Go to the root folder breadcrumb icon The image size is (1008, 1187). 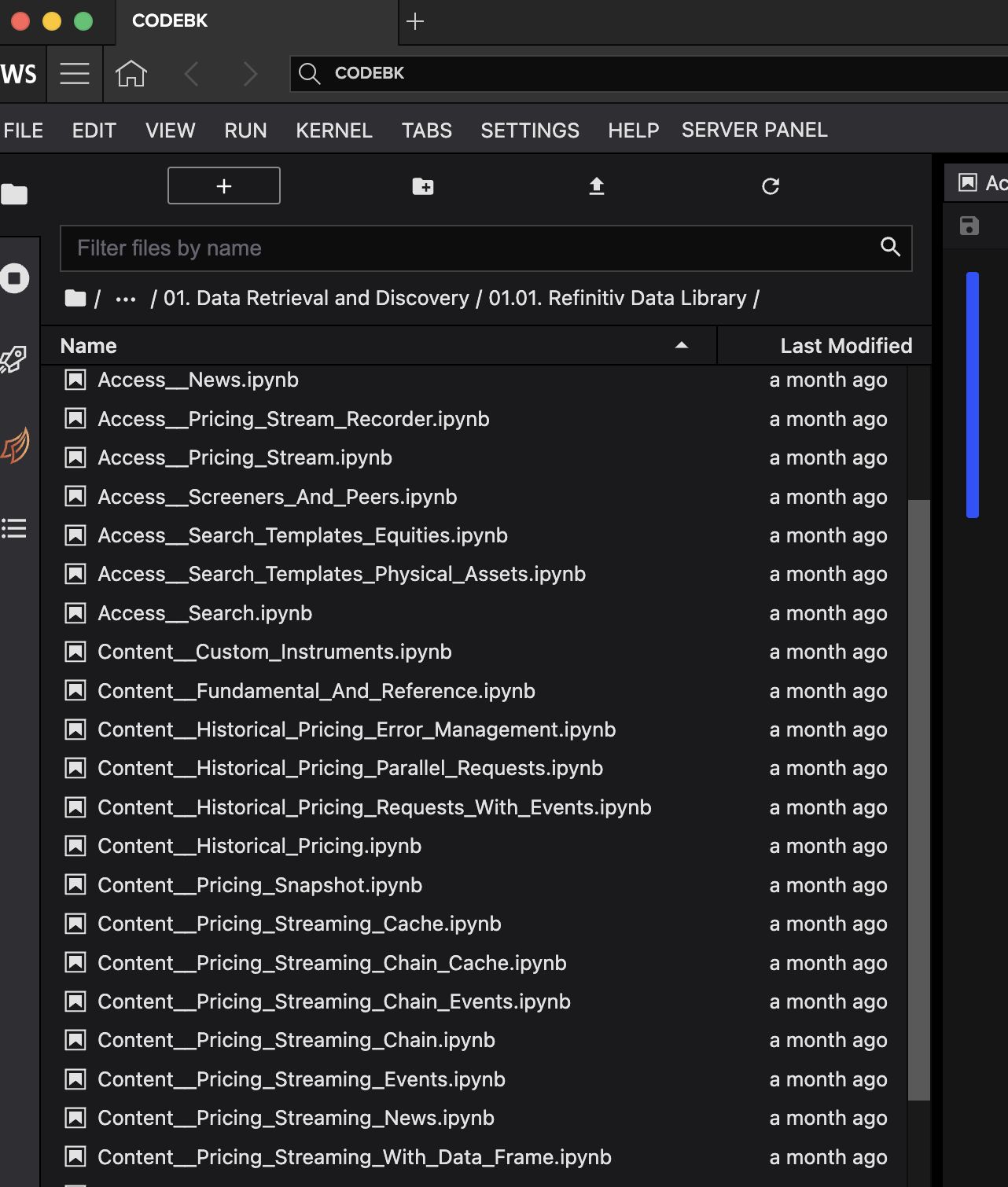75,298
